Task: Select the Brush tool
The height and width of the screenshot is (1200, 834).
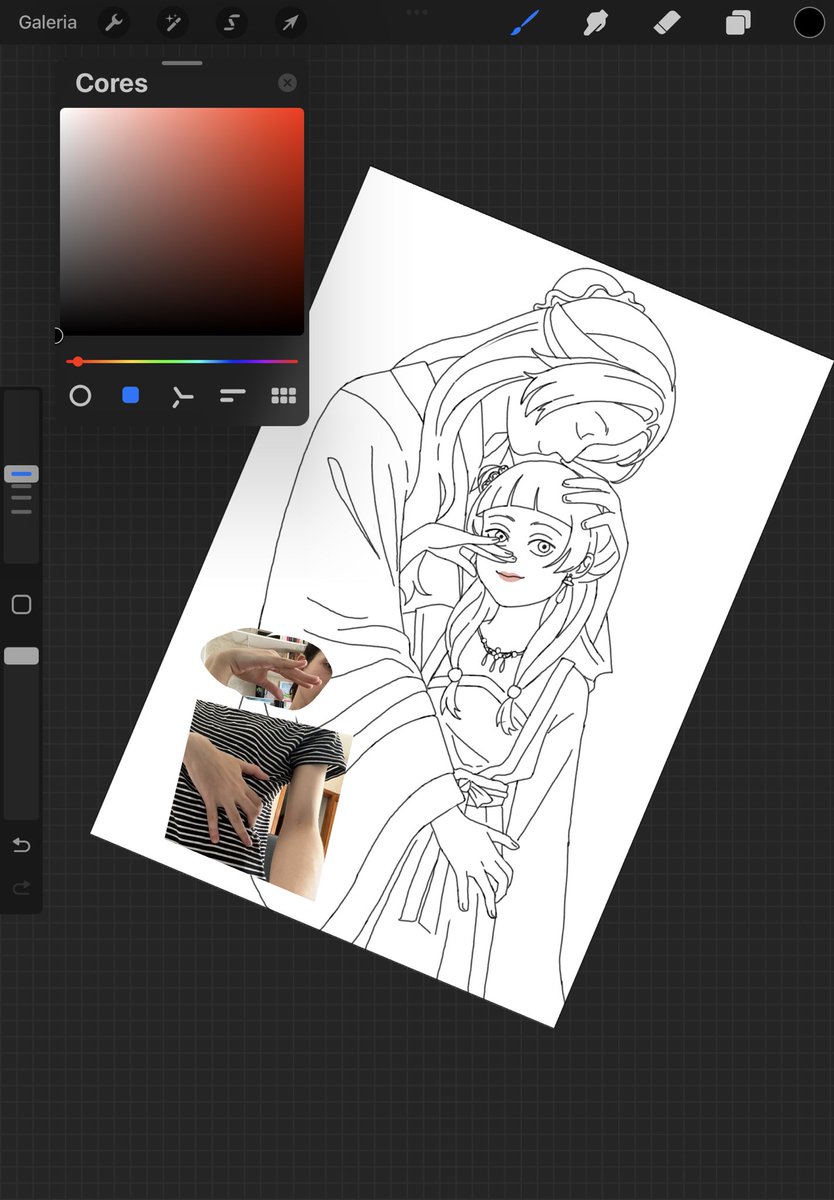Action: pyautogui.click(x=525, y=22)
